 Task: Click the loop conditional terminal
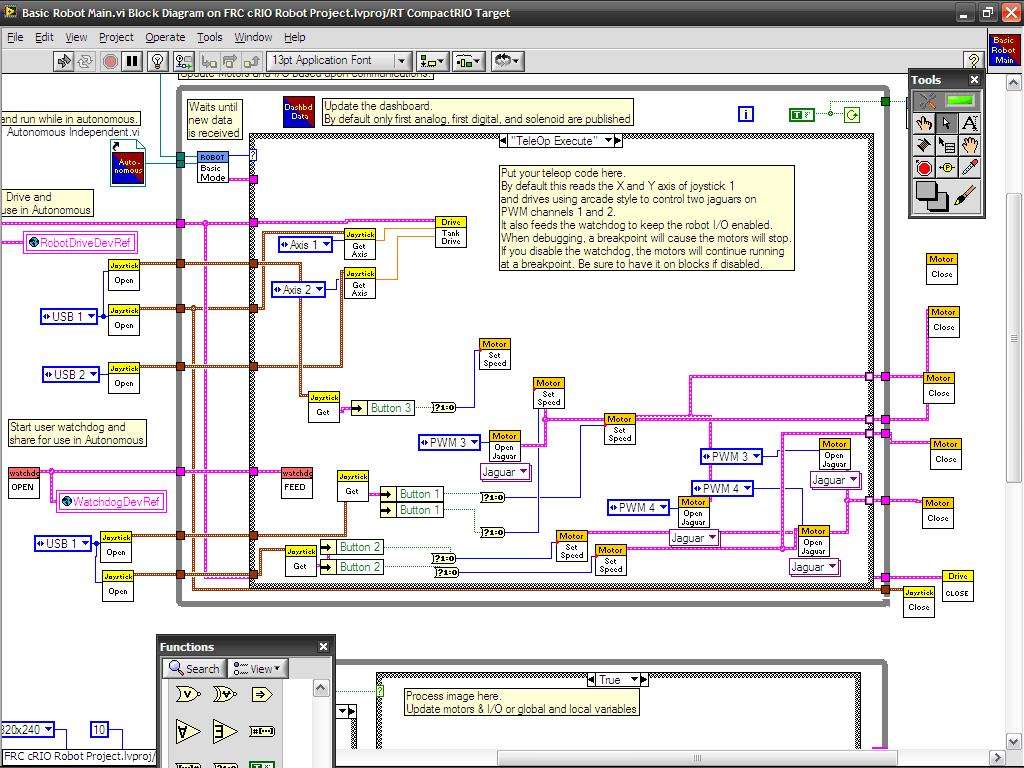click(x=852, y=115)
